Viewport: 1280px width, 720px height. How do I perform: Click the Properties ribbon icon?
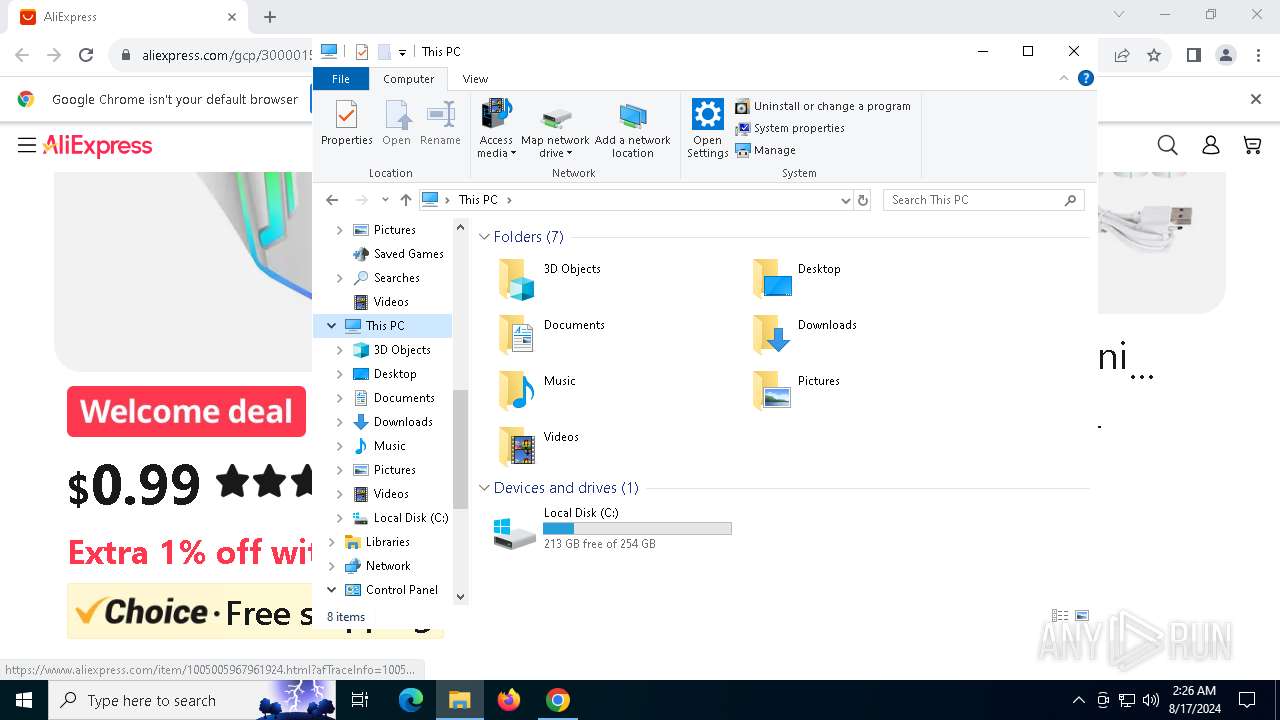pos(347,124)
